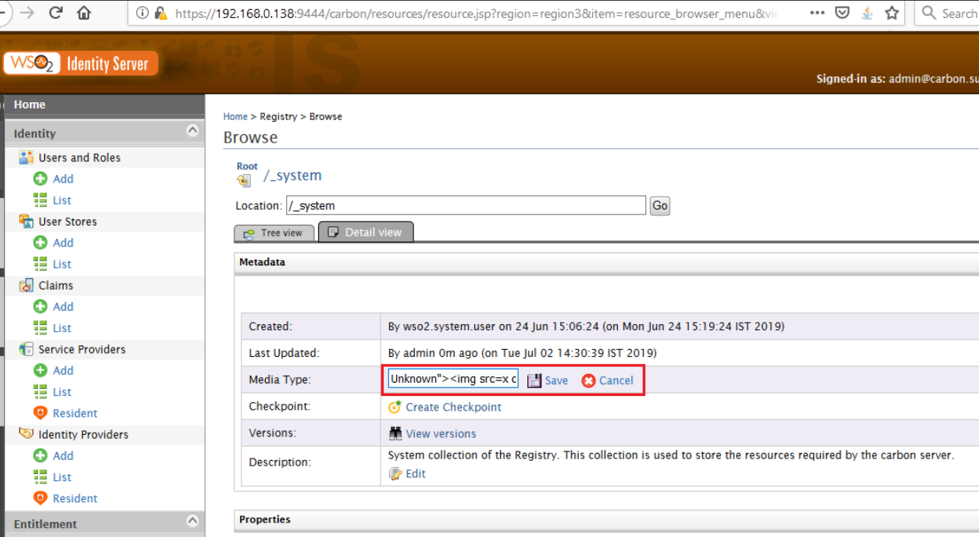Viewport: 979px width, 537px height.
Task: Bookmark this page with the star icon
Action: [892, 12]
